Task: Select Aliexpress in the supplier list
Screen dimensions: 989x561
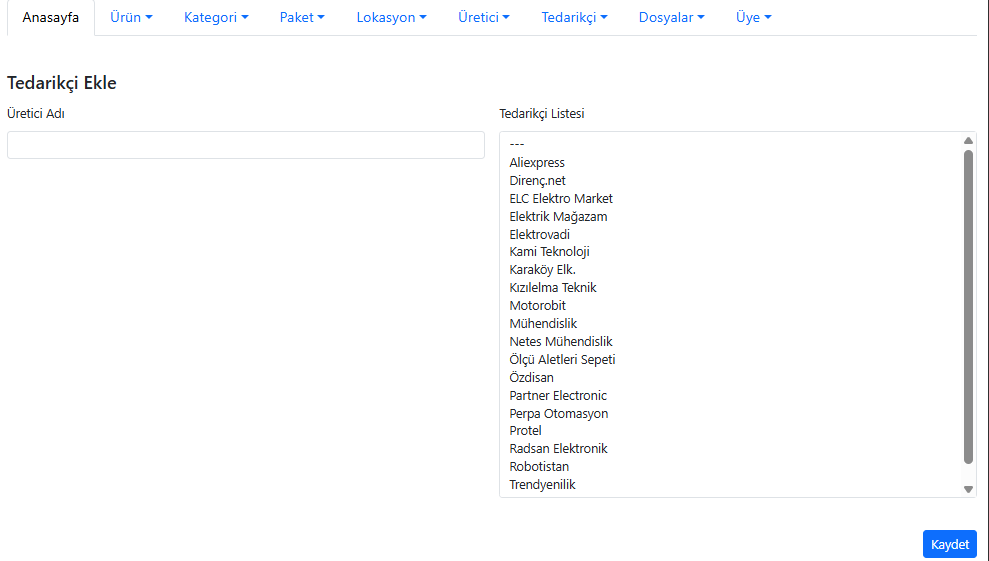Action: [537, 163]
